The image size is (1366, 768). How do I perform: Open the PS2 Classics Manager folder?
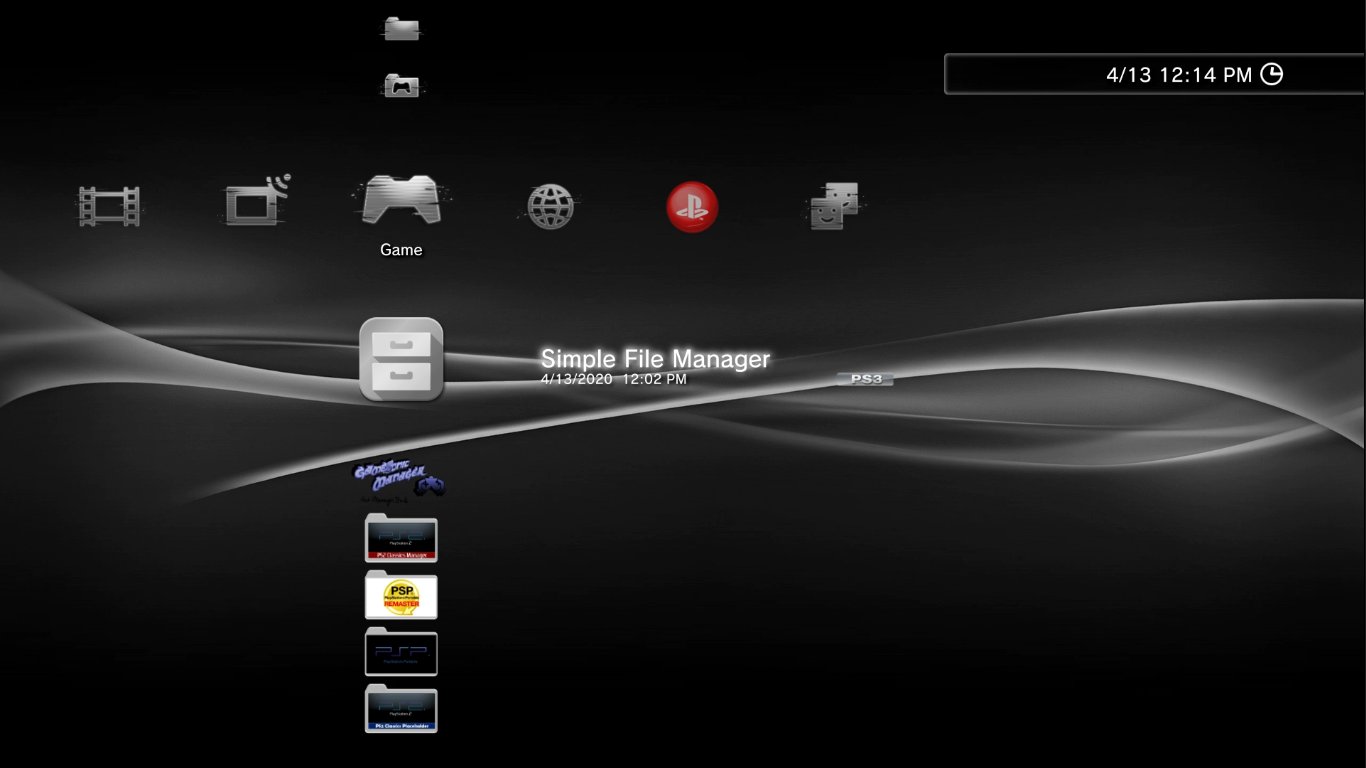[401, 539]
